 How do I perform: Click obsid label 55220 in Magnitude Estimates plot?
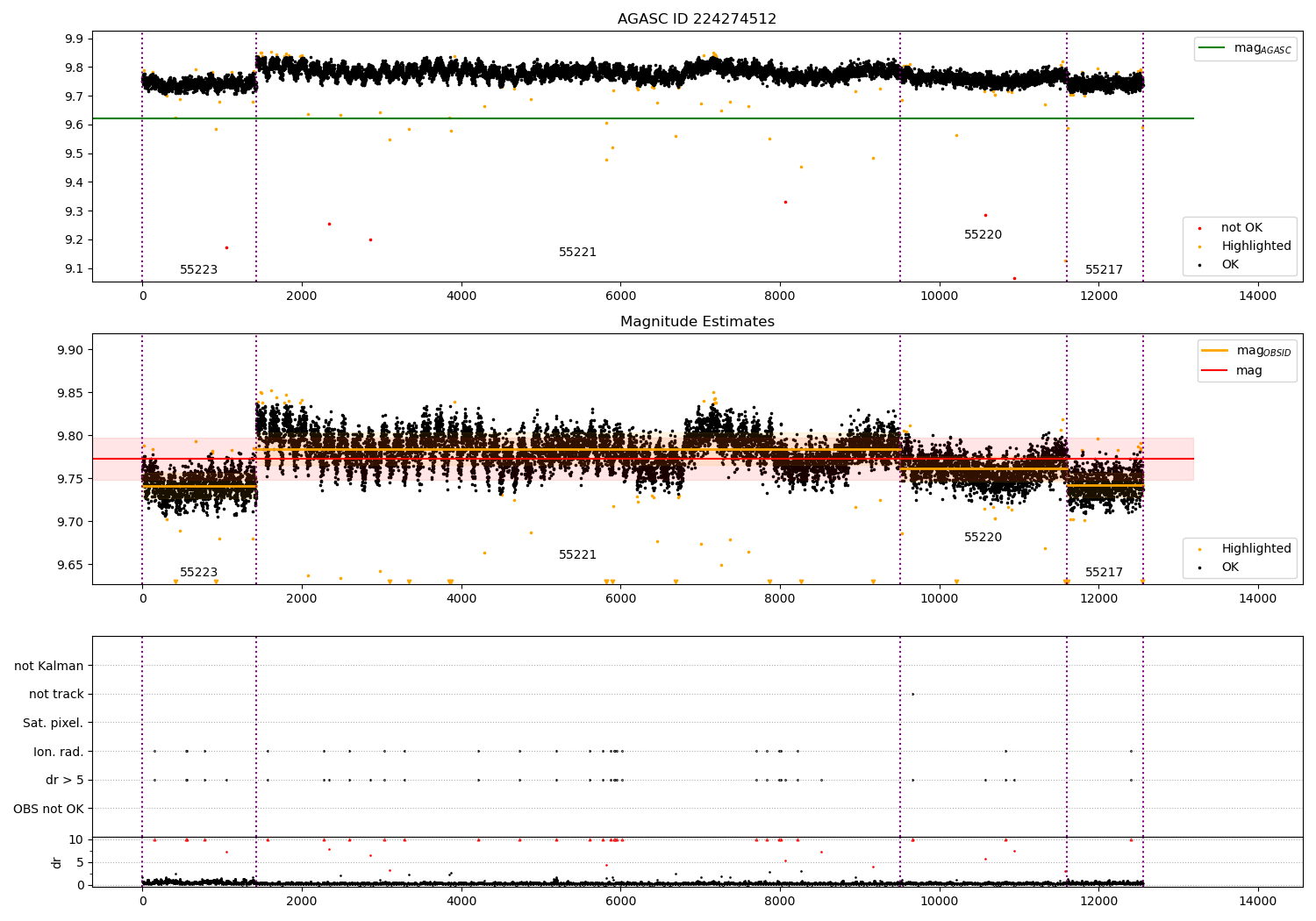(x=983, y=538)
